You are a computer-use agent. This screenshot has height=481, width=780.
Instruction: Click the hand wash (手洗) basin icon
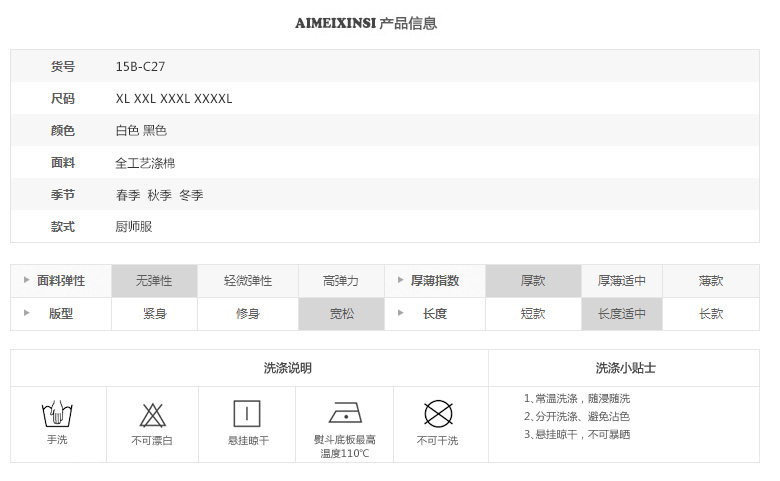(x=57, y=414)
